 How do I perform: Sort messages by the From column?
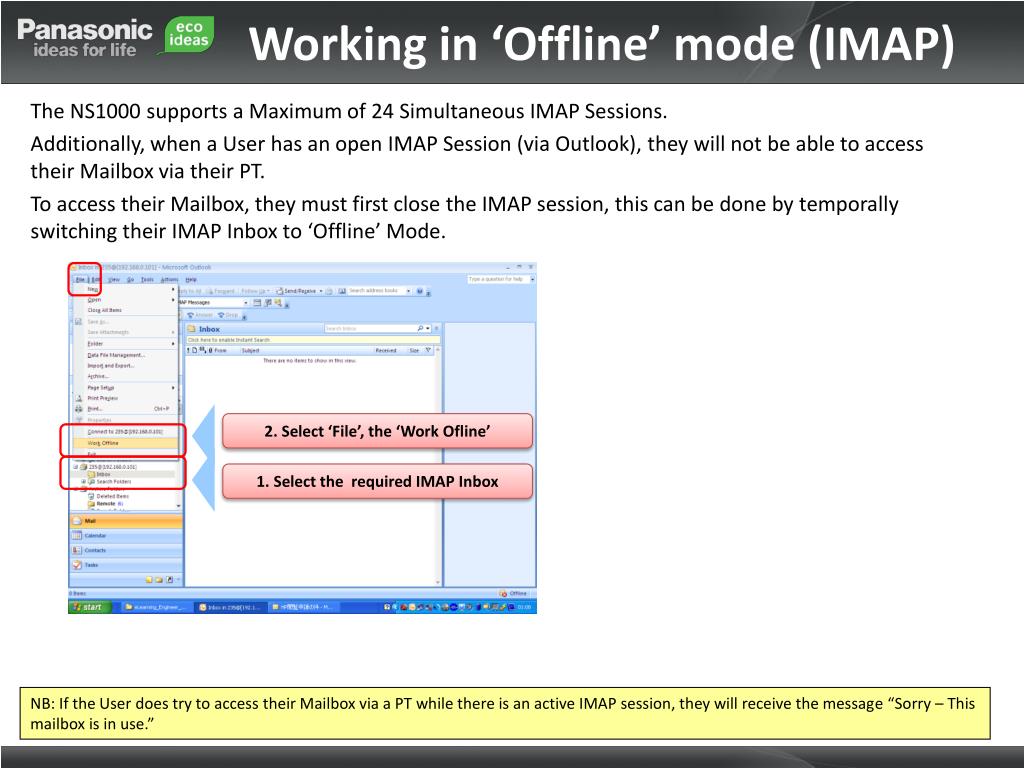pyautogui.click(x=221, y=351)
